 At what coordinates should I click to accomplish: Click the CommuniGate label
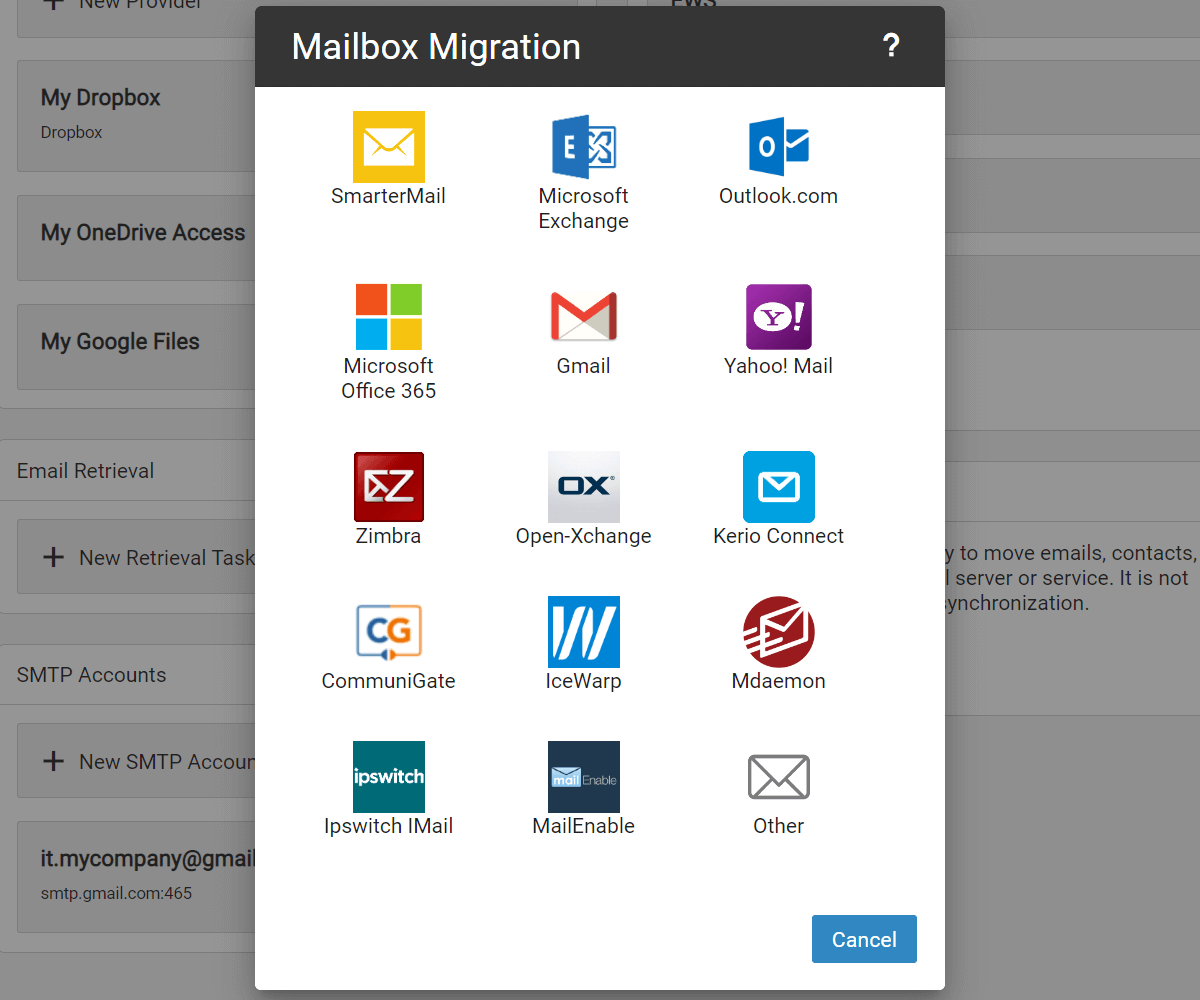click(389, 681)
